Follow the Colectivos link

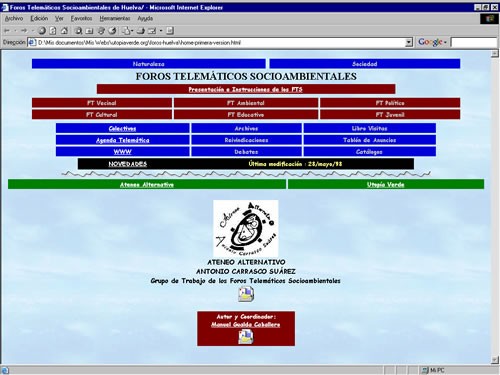pyautogui.click(x=122, y=128)
